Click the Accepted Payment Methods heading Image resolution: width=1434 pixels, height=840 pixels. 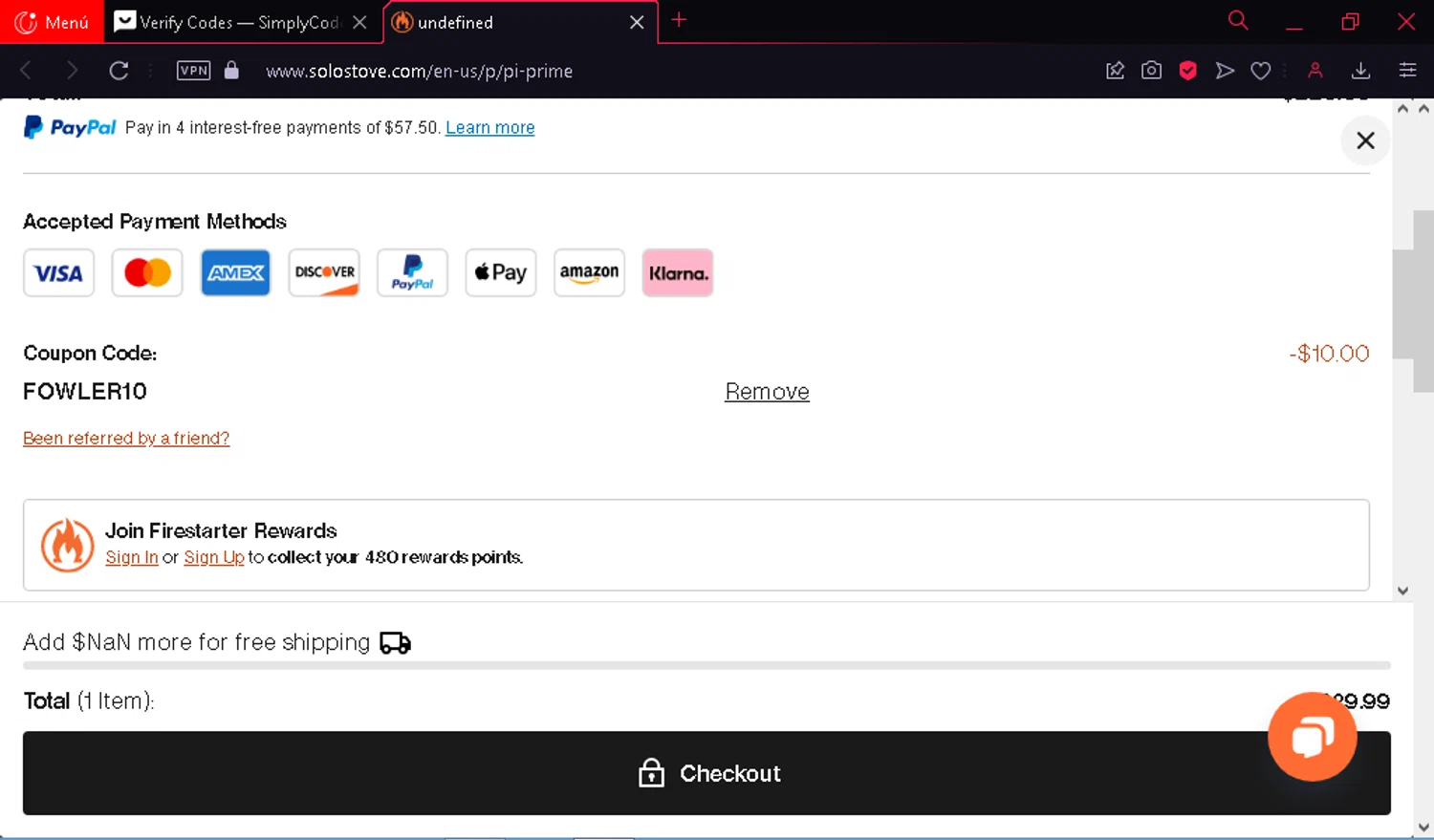point(155,222)
